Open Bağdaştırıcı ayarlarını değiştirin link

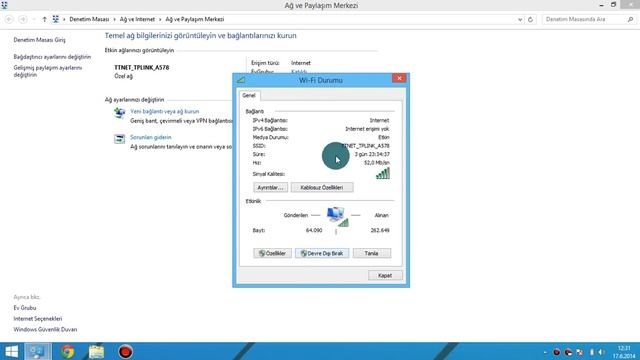pyautogui.click(x=52, y=57)
